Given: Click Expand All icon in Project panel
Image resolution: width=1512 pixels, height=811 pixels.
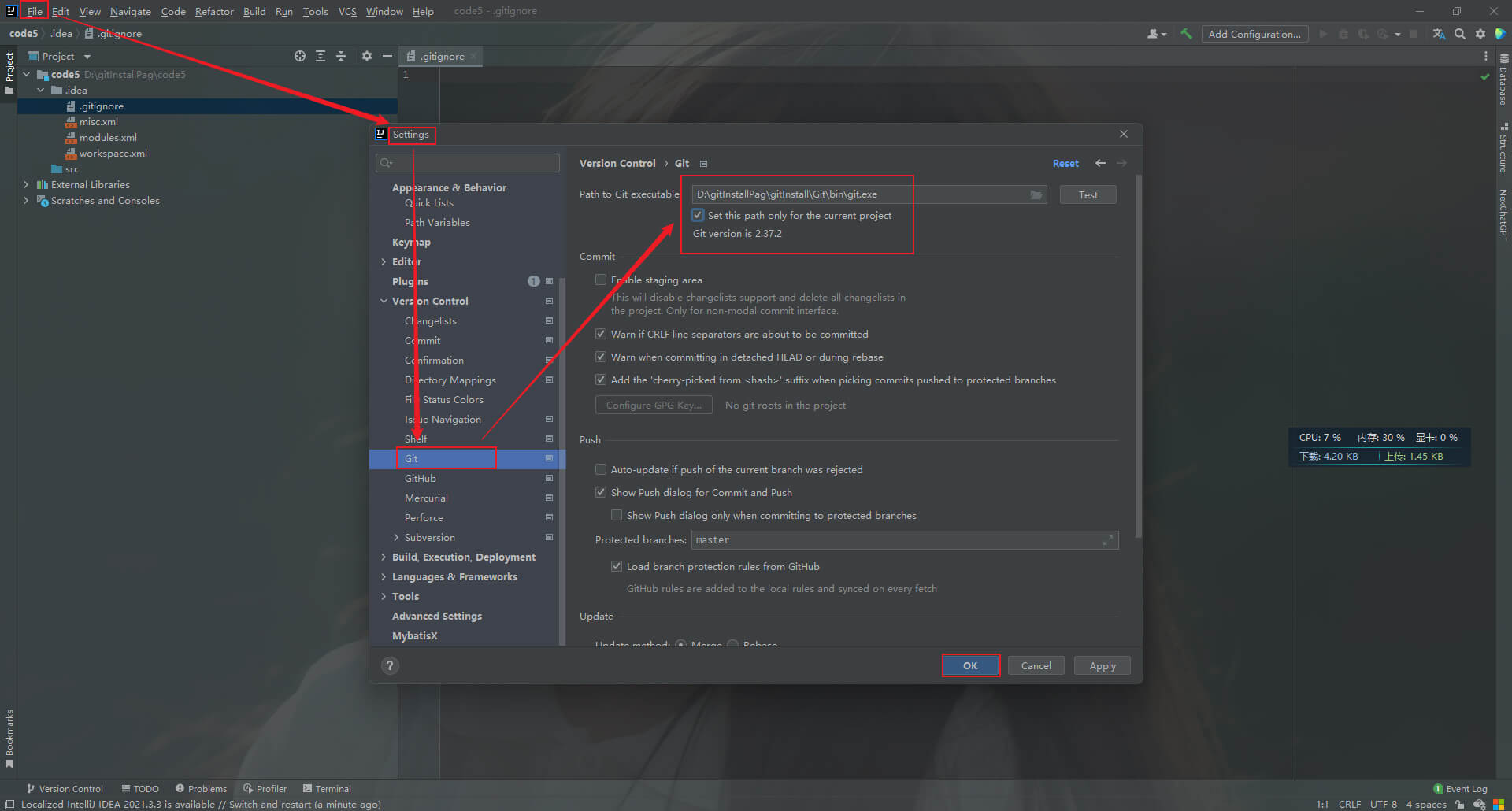Looking at the screenshot, I should coord(321,56).
